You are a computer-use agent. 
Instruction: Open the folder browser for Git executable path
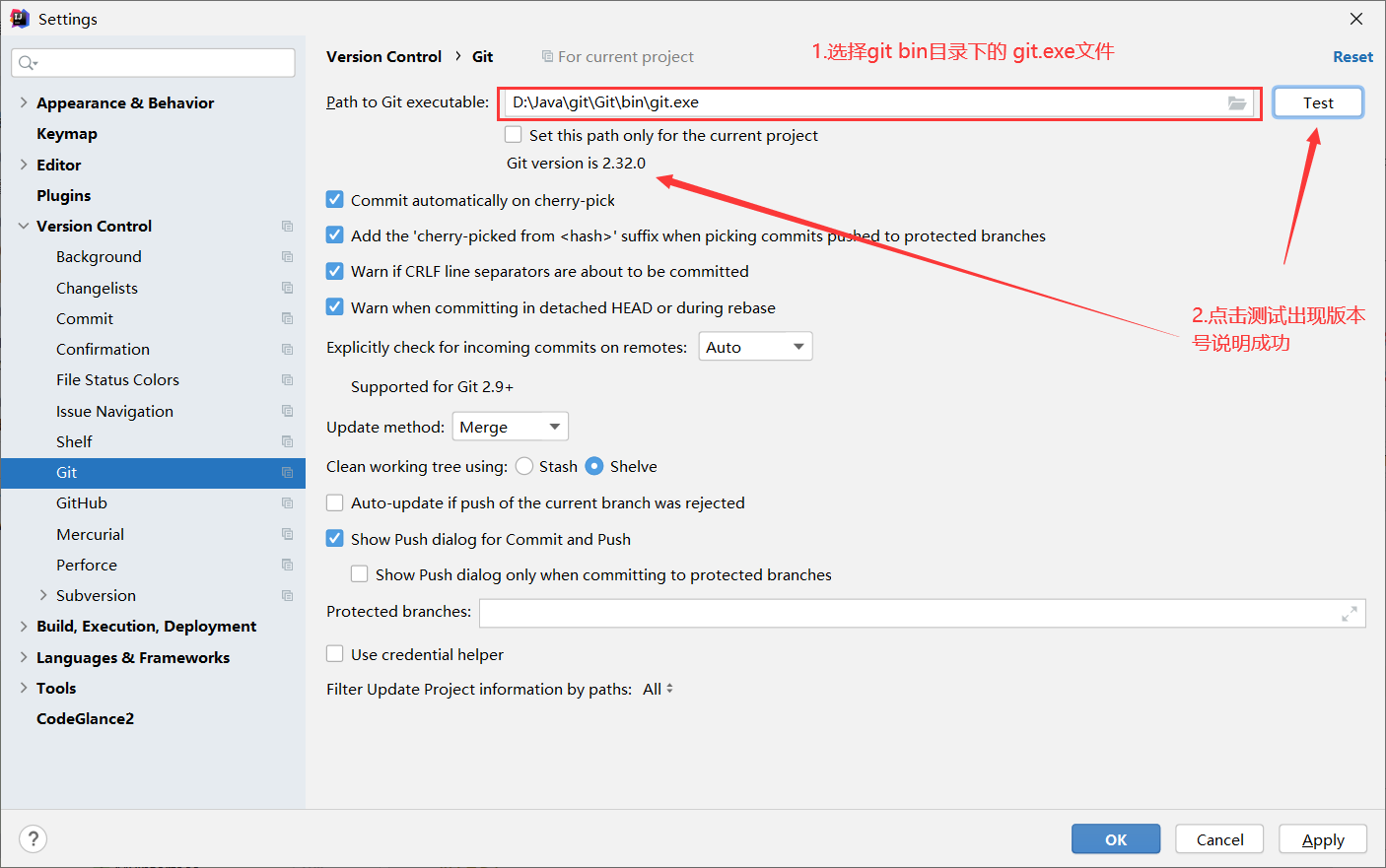(x=1238, y=102)
